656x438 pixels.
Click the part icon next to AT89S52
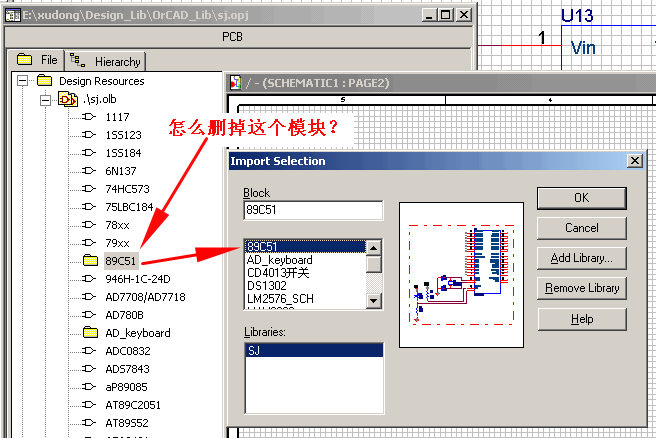89,423
